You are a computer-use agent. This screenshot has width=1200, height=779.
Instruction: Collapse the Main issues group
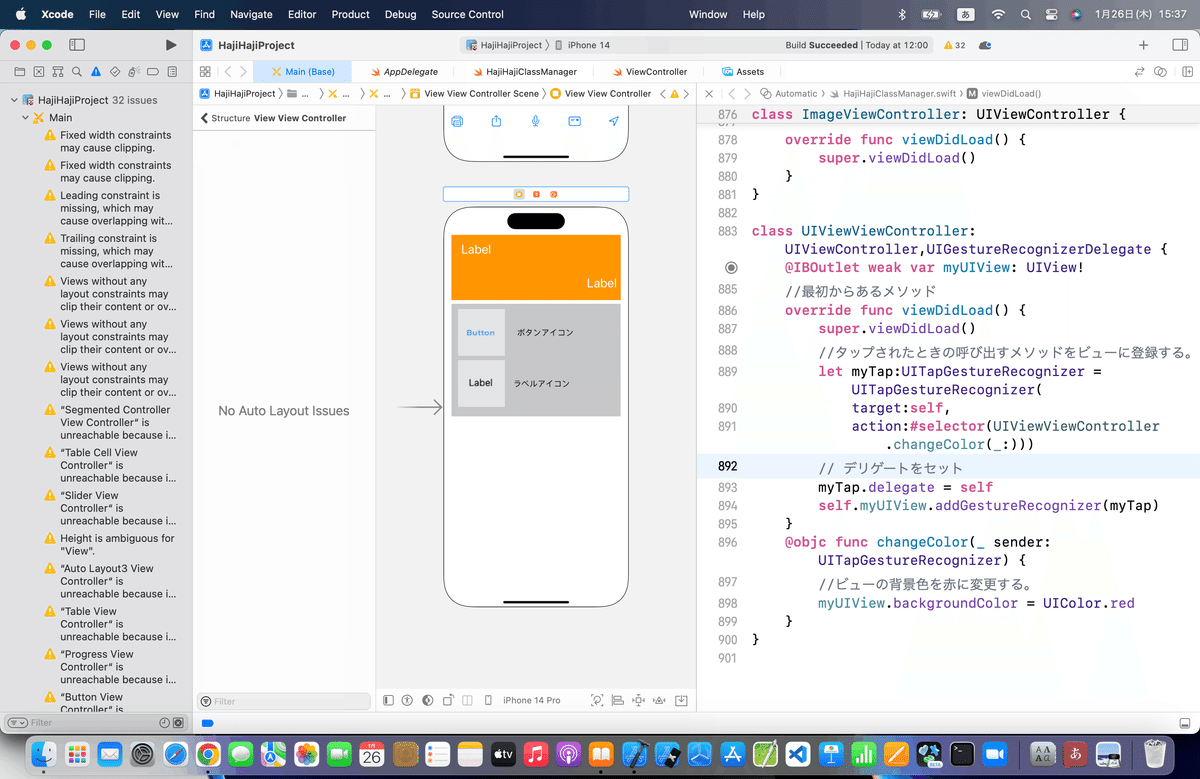pos(26,118)
